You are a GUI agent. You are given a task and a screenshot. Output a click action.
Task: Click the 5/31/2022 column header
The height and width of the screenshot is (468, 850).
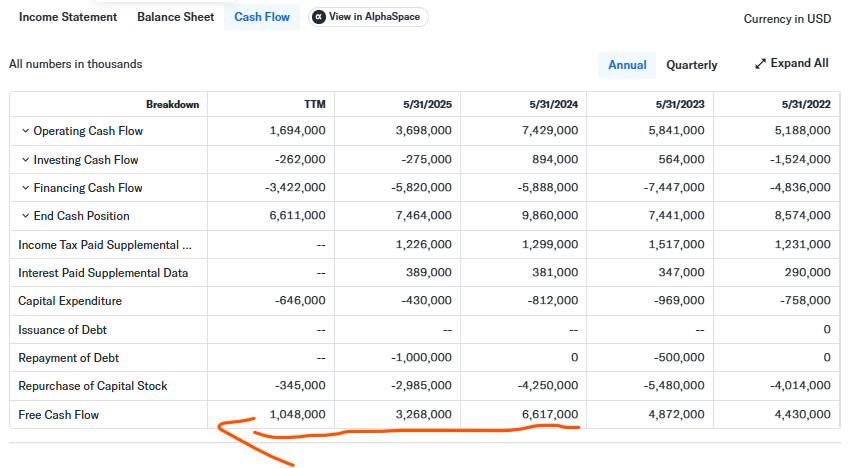806,105
